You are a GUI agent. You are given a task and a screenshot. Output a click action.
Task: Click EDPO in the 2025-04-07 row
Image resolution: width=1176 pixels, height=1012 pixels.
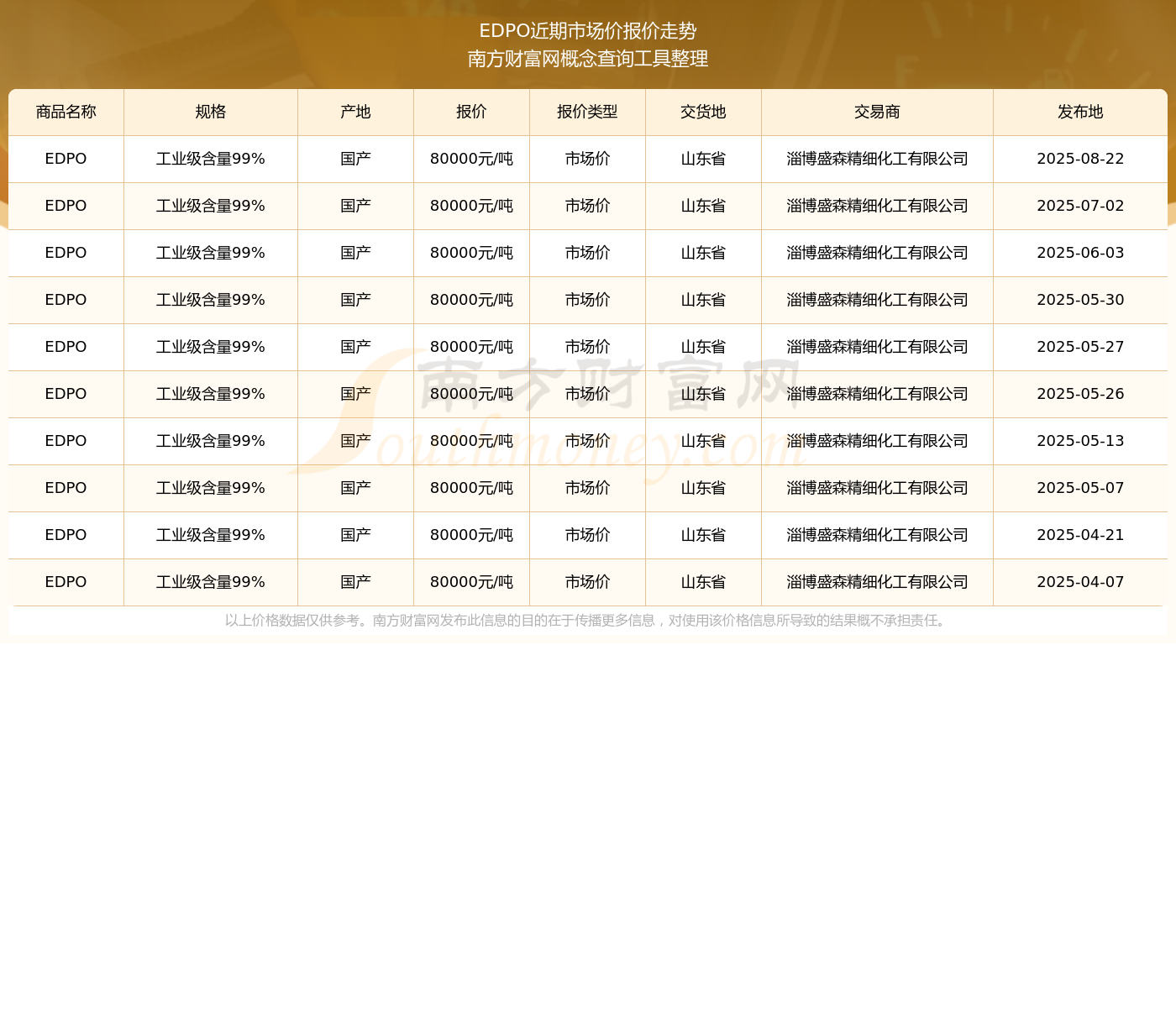[66, 582]
